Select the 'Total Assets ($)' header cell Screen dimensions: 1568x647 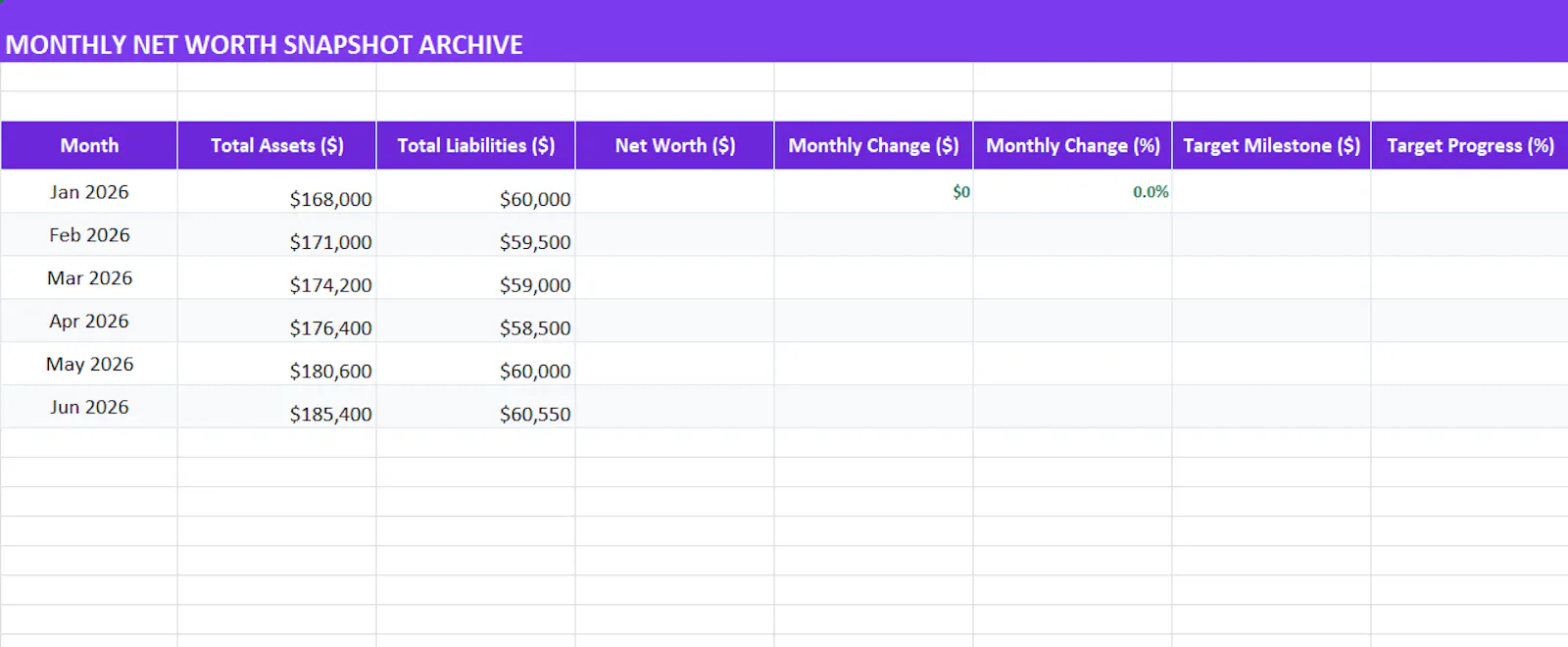(277, 145)
